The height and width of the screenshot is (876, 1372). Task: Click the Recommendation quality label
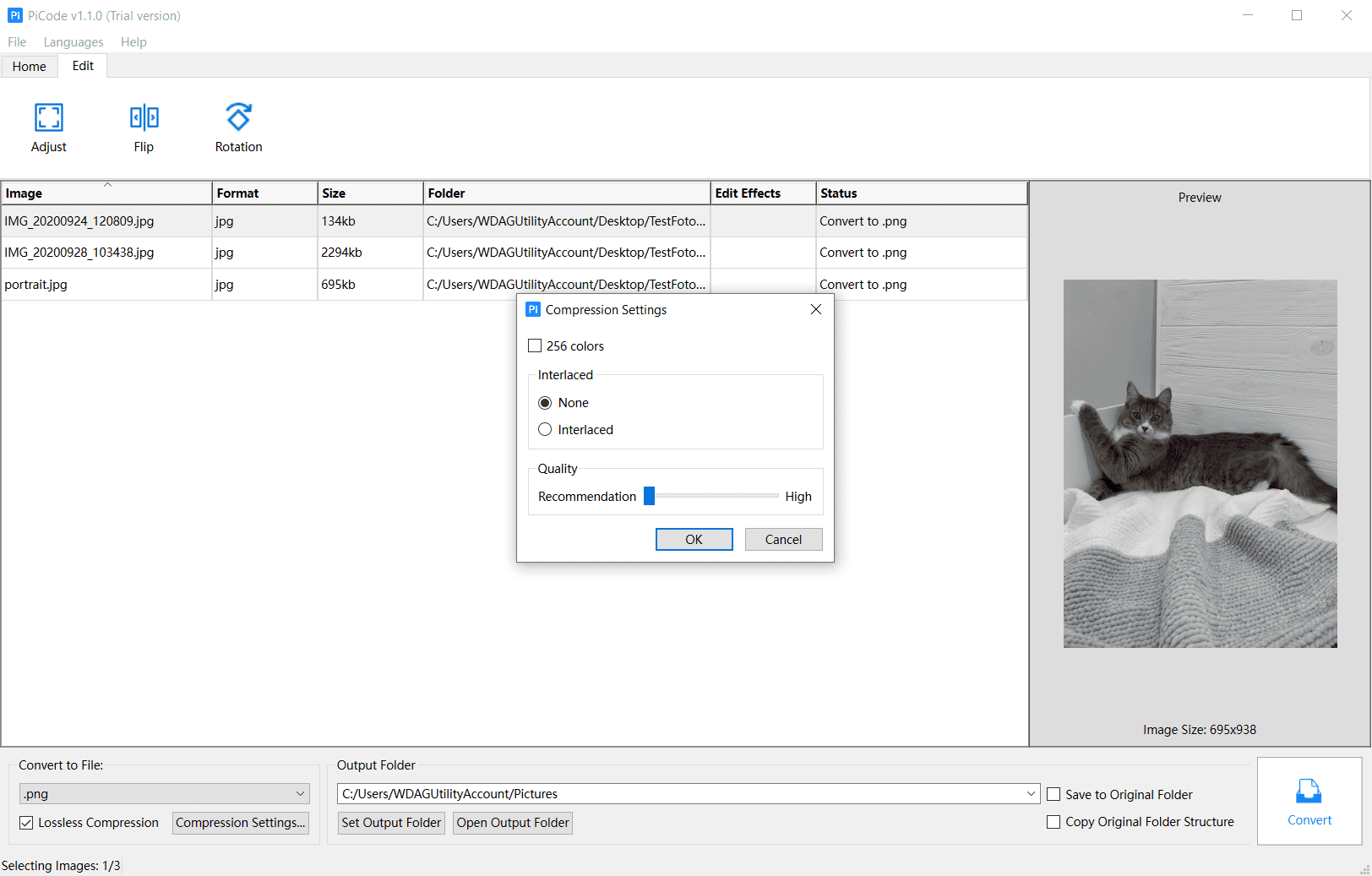587,497
